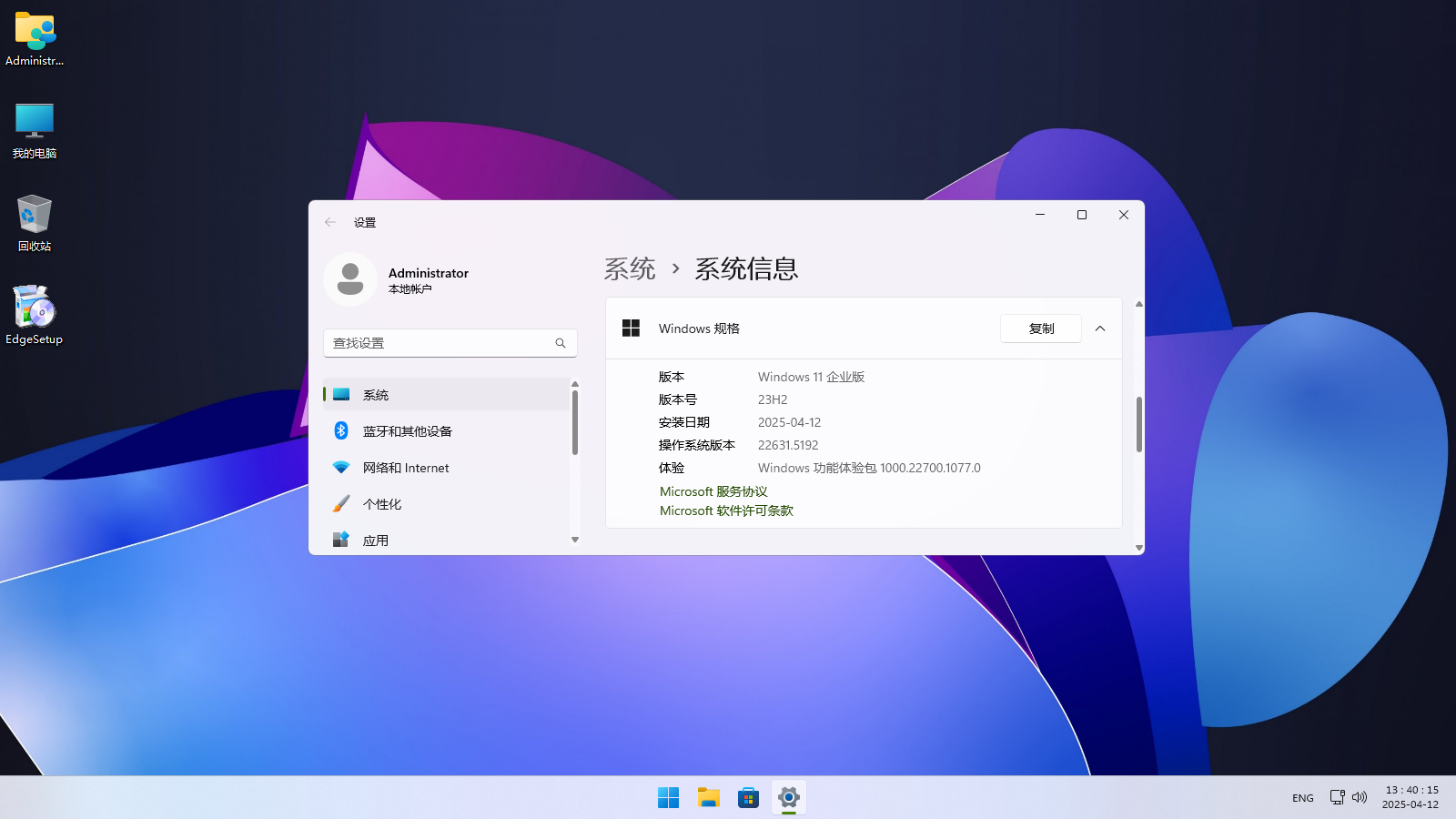Open the 我的电脑 desktop icon
Viewport: 1456px width, 819px height.
pyautogui.click(x=35, y=131)
